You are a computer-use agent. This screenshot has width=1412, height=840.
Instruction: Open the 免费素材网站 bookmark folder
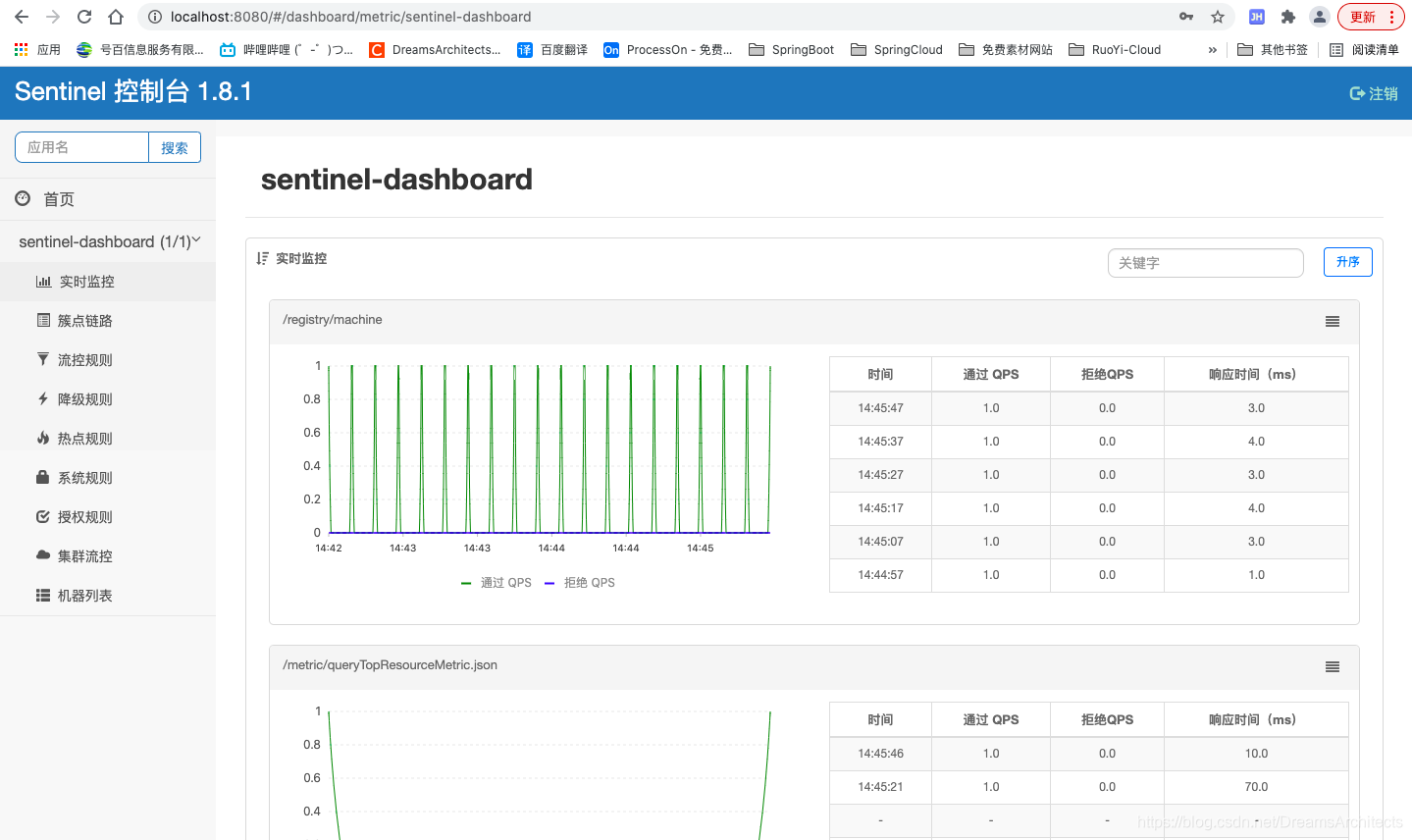pos(1005,50)
